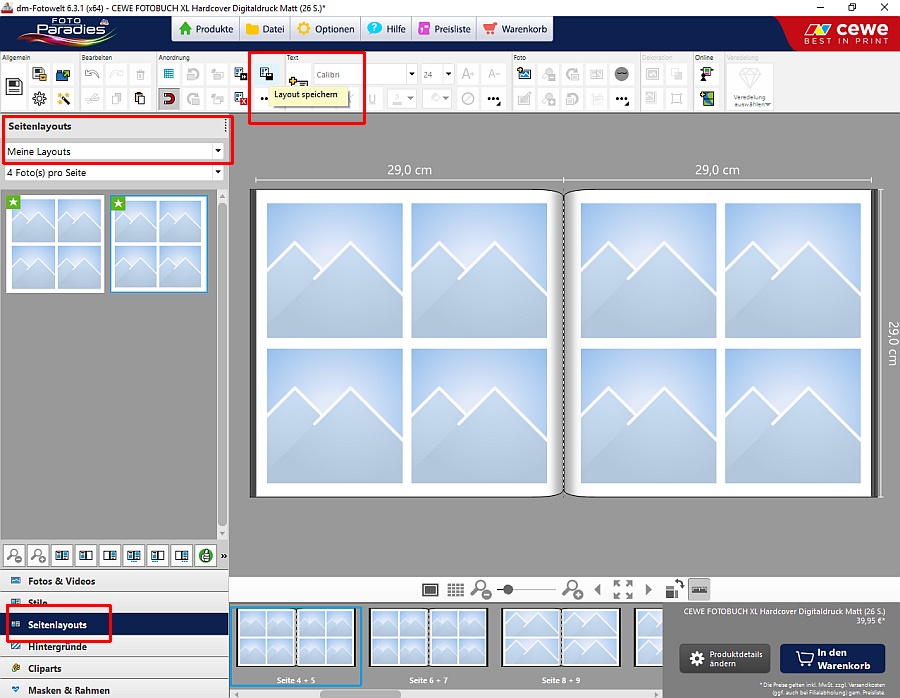Click the Layout speichern icon
The image size is (900, 698).
[x=266, y=73]
